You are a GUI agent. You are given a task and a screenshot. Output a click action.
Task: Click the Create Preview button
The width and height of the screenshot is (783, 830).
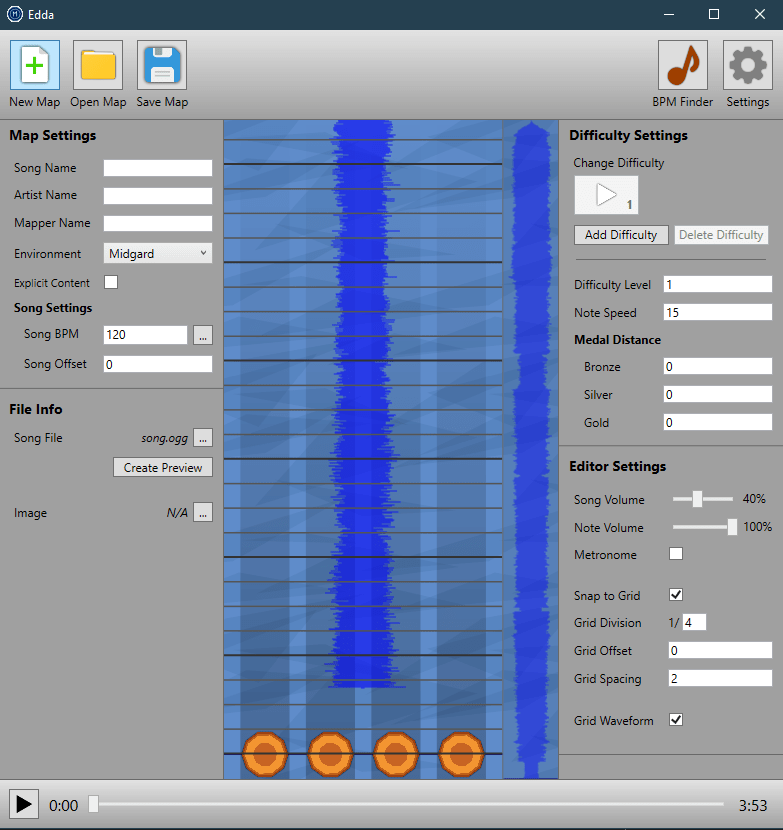(163, 467)
